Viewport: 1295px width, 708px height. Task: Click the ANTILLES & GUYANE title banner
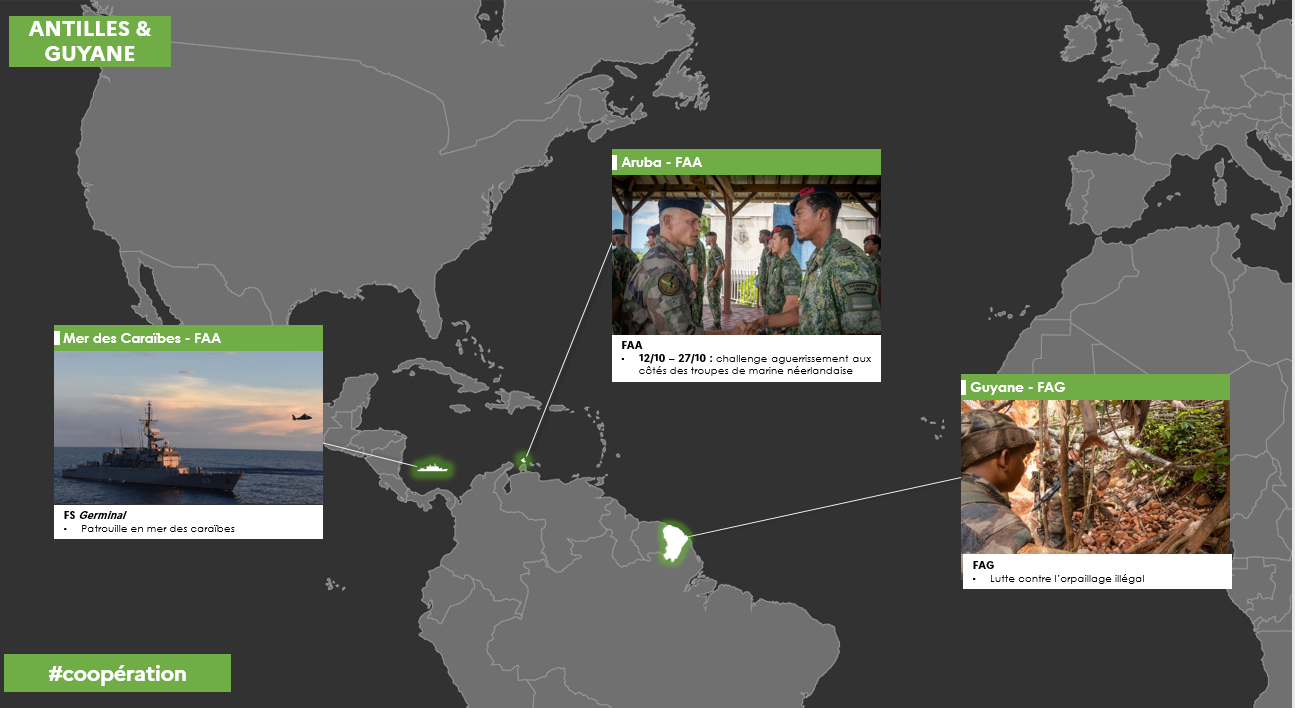(90, 41)
